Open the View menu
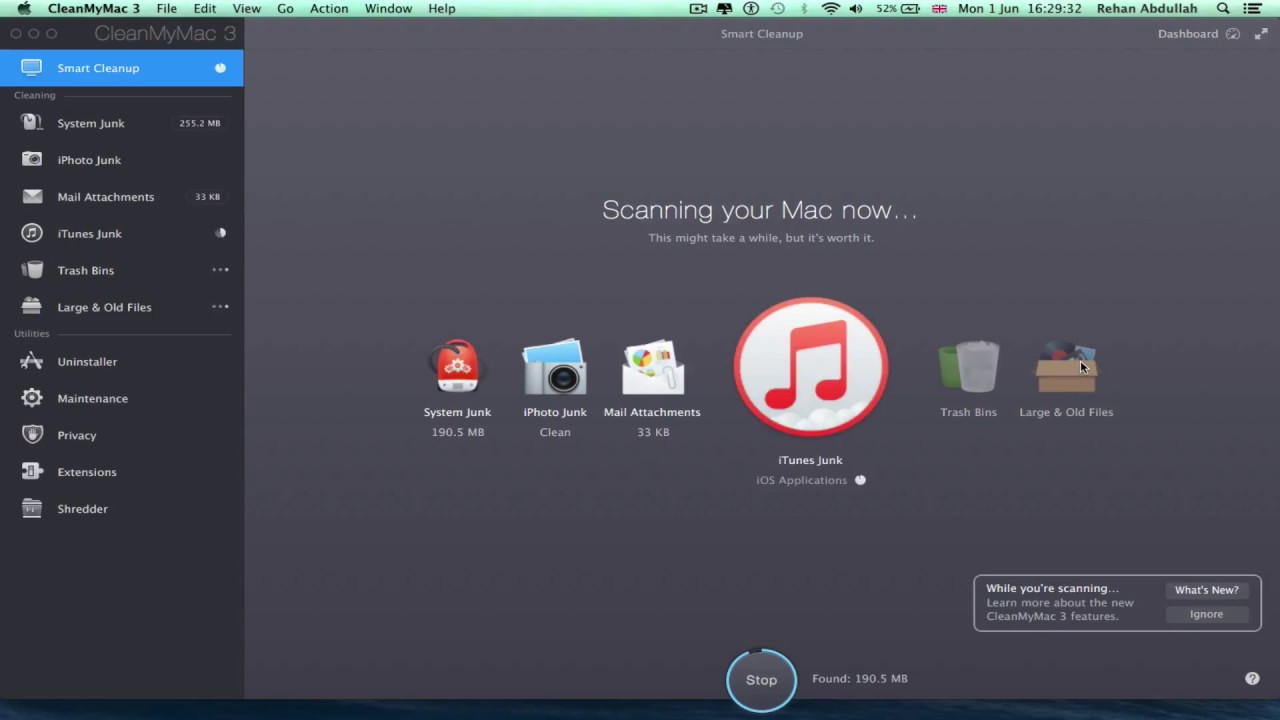The image size is (1280, 720). click(x=246, y=8)
